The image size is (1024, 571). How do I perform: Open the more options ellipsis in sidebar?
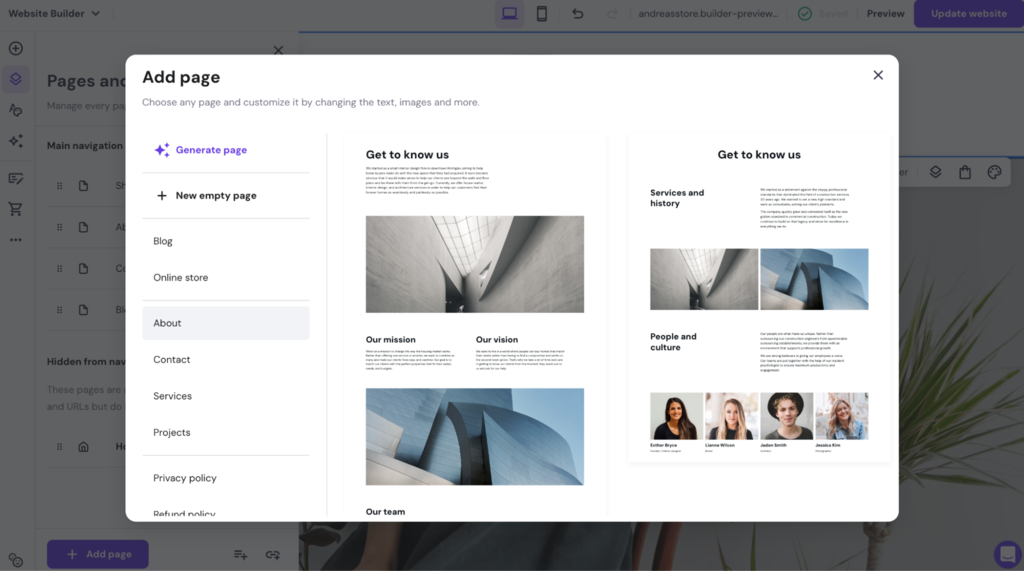tap(16, 240)
